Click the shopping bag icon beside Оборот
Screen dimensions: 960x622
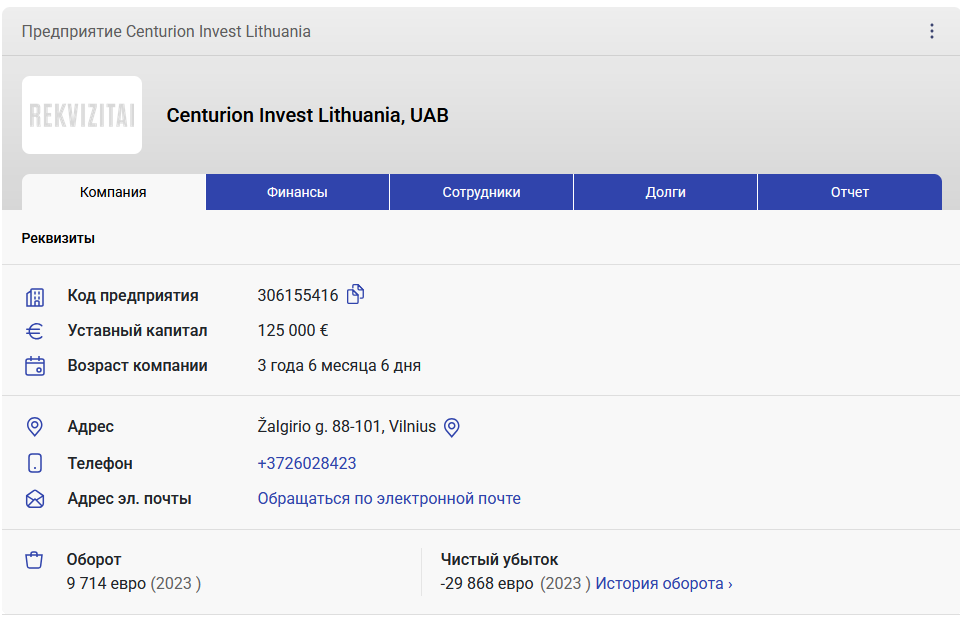(x=35, y=560)
